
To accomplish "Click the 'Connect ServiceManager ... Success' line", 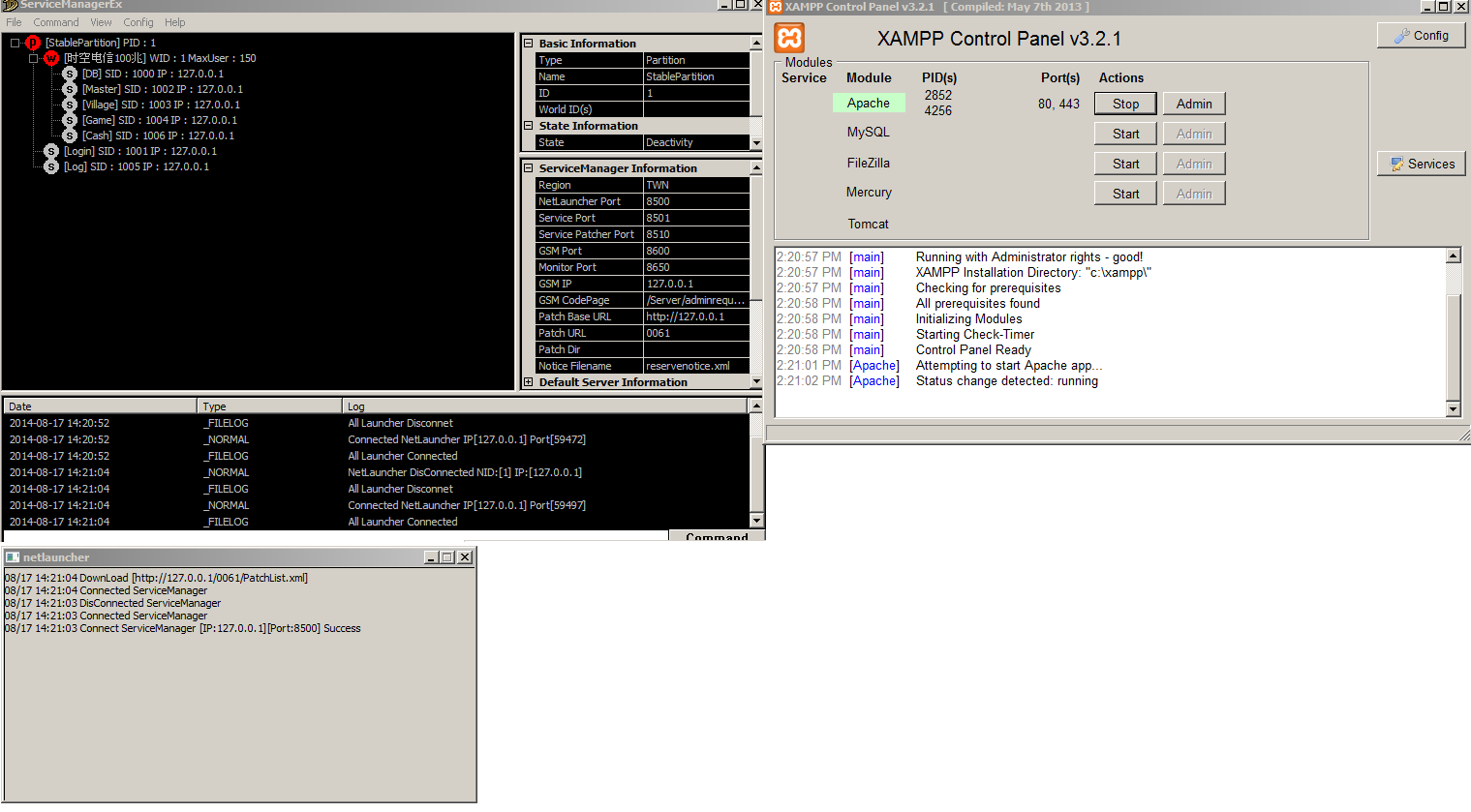I will [182, 628].
